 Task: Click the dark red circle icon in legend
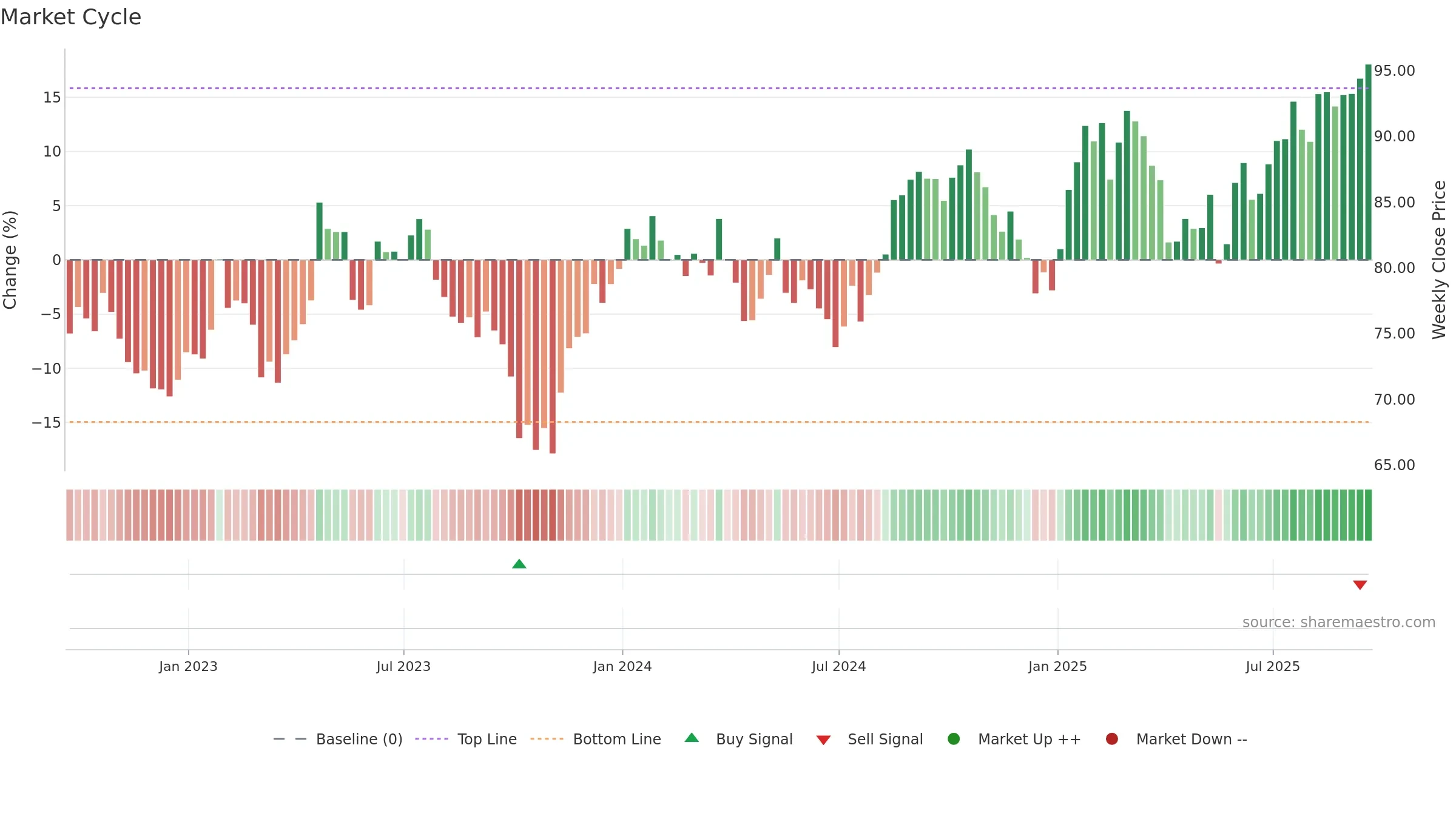pos(1112,739)
